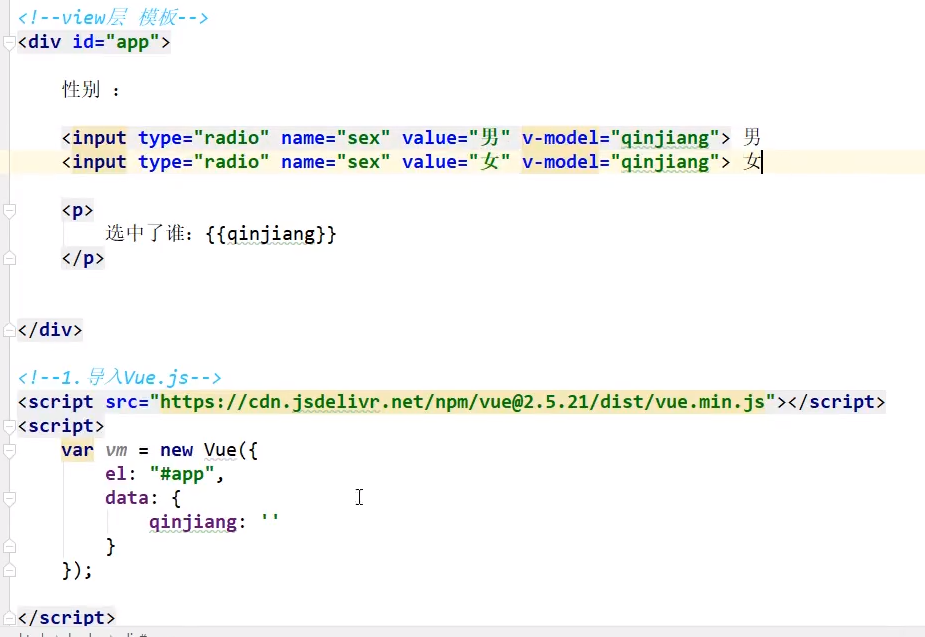
Task: Click the {{qinjiang}} interpolation expression
Action: [x=271, y=235]
